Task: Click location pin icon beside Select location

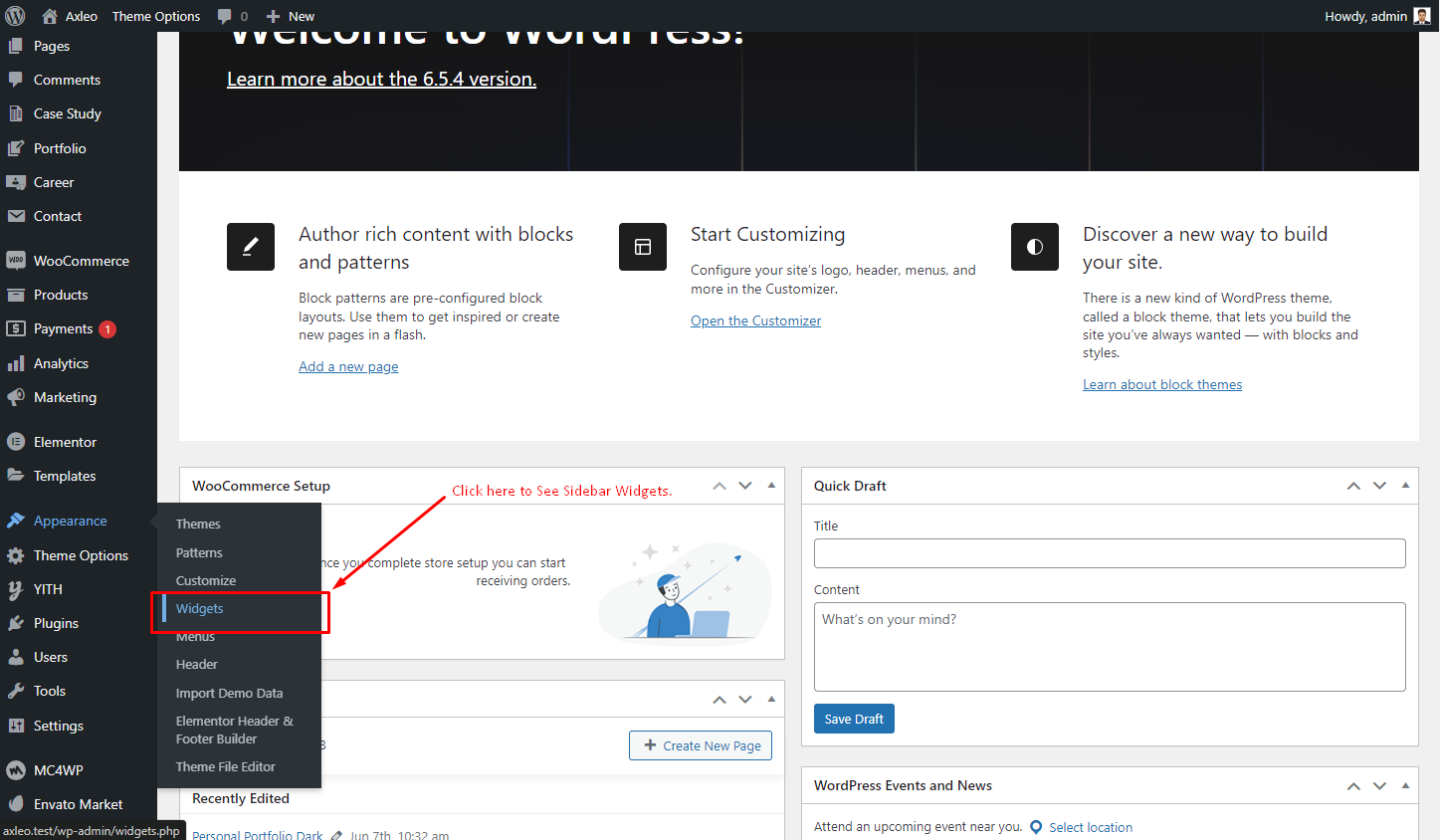Action: pyautogui.click(x=1036, y=827)
